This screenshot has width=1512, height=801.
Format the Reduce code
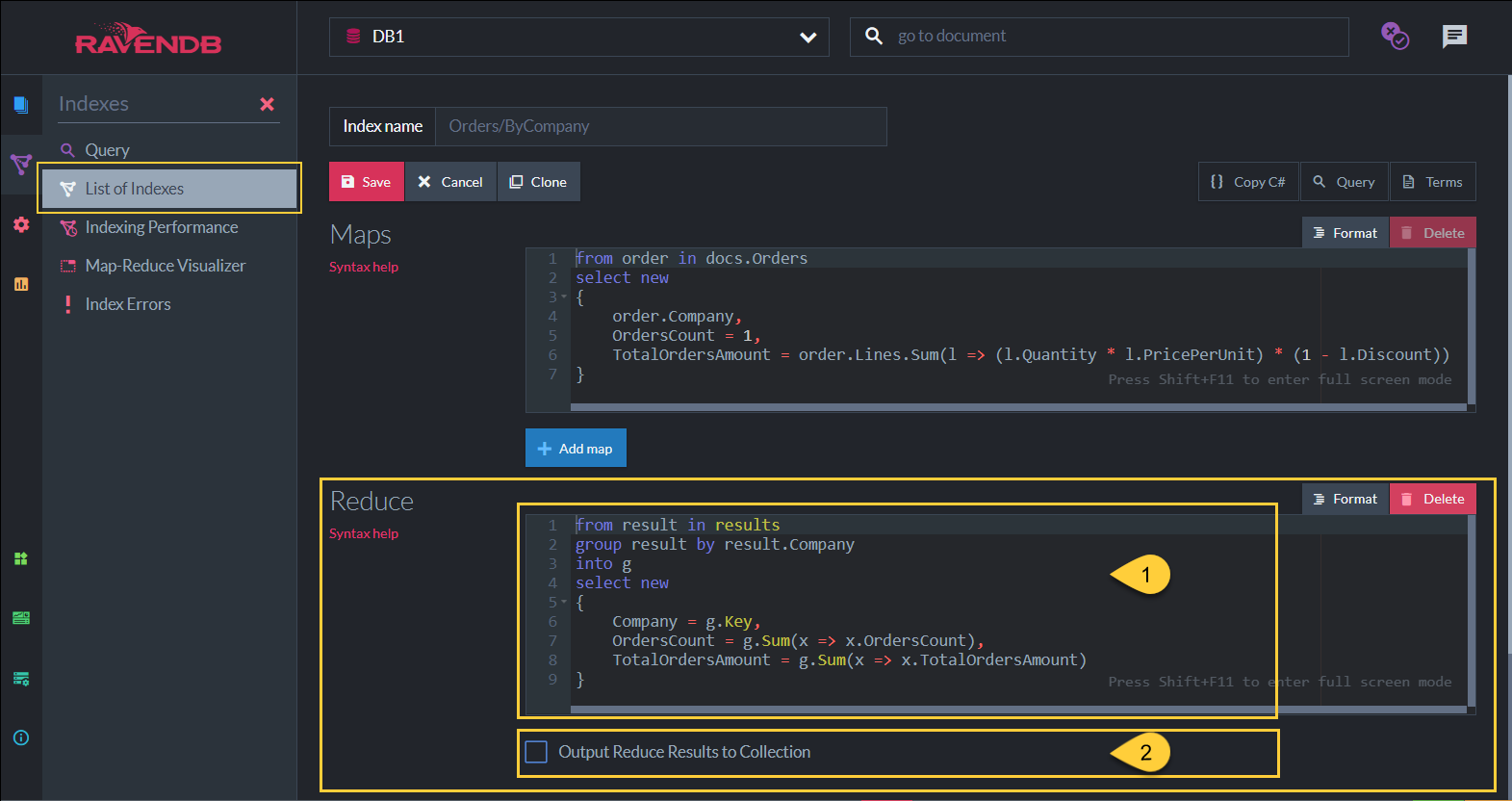pyautogui.click(x=1345, y=499)
